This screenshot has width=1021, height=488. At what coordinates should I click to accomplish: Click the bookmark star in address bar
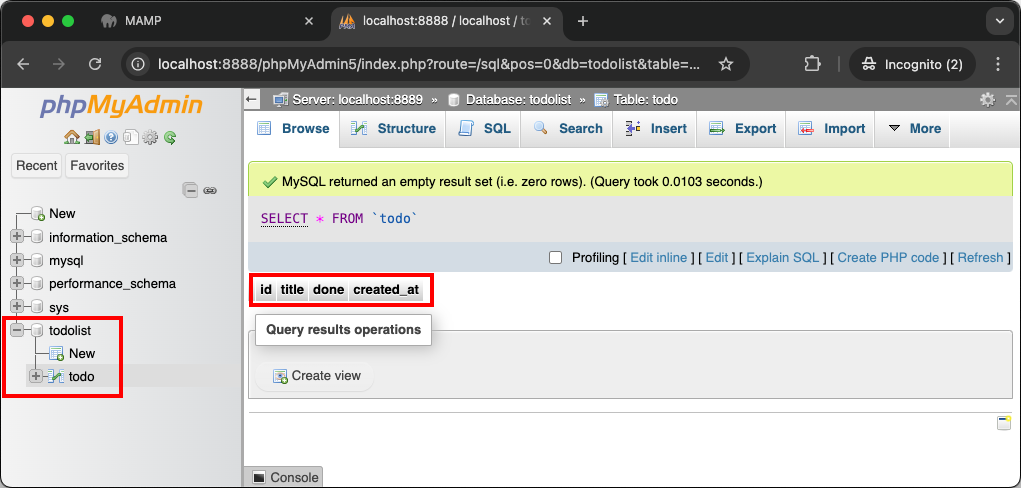[726, 64]
